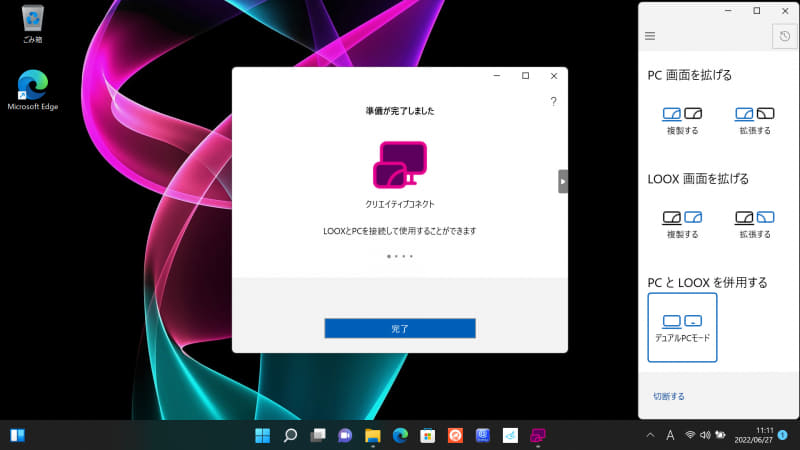800x450 pixels.
Task: Expand the side arrow tab on dialog edge
Action: point(563,182)
